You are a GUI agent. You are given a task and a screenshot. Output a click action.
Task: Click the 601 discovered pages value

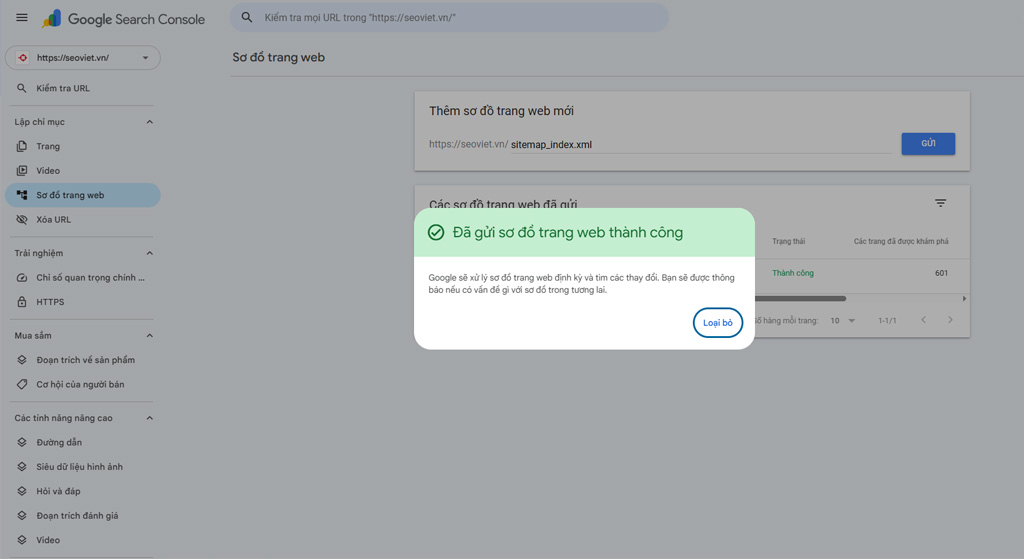point(941,273)
